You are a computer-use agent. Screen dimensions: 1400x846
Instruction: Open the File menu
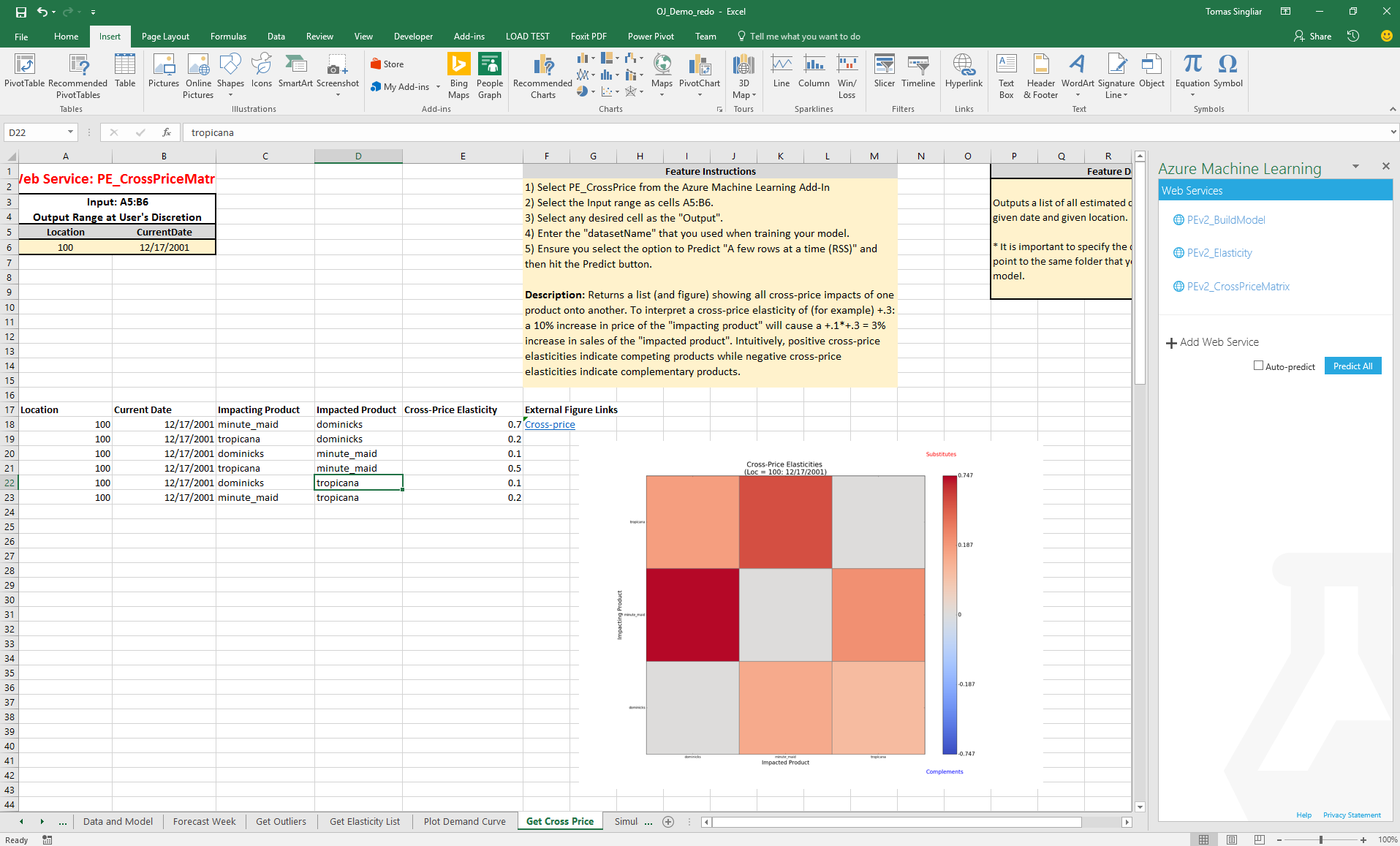point(21,37)
